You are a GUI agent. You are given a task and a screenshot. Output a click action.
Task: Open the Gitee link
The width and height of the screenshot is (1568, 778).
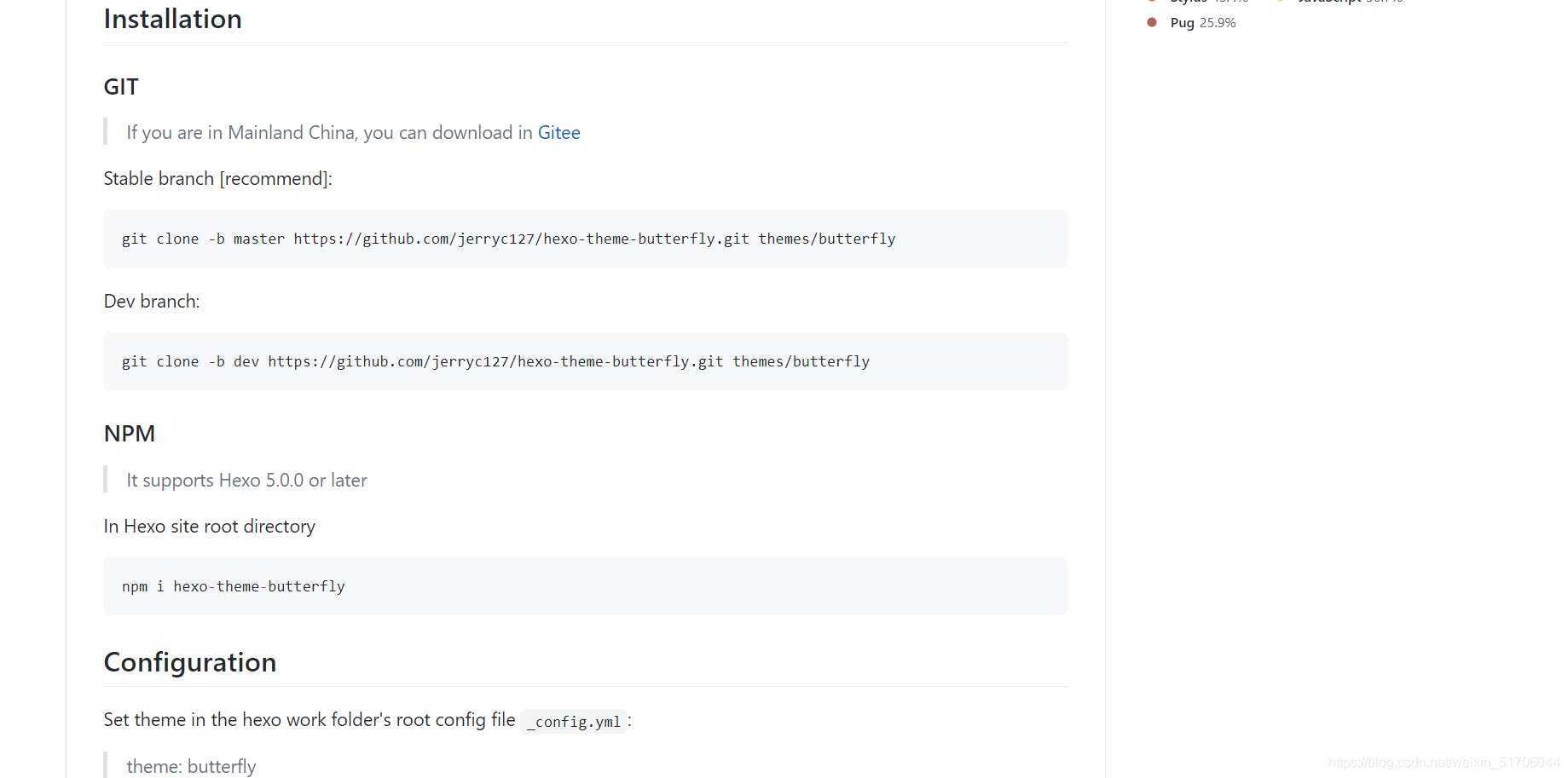tap(558, 133)
